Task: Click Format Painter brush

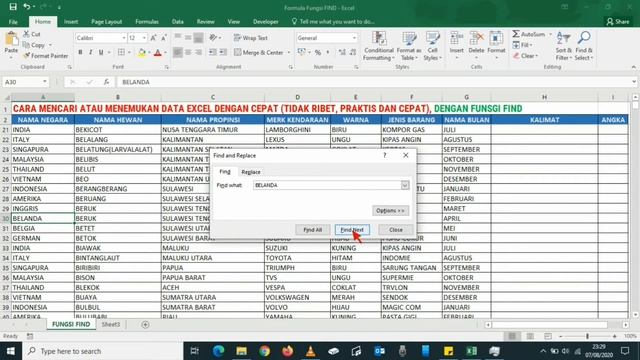Action: (x=46, y=56)
